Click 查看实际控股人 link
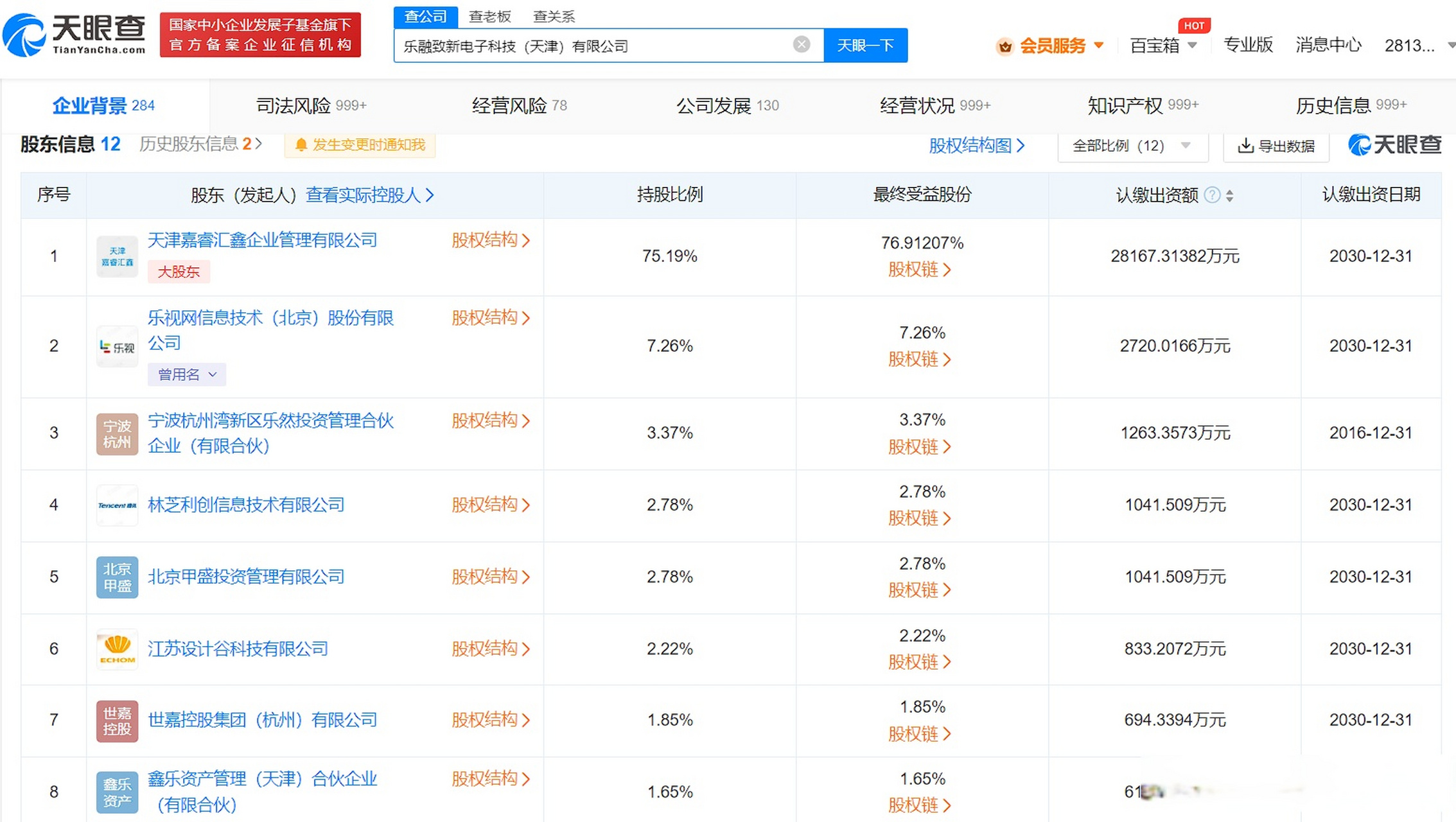This screenshot has width=1456, height=822. tap(370, 195)
